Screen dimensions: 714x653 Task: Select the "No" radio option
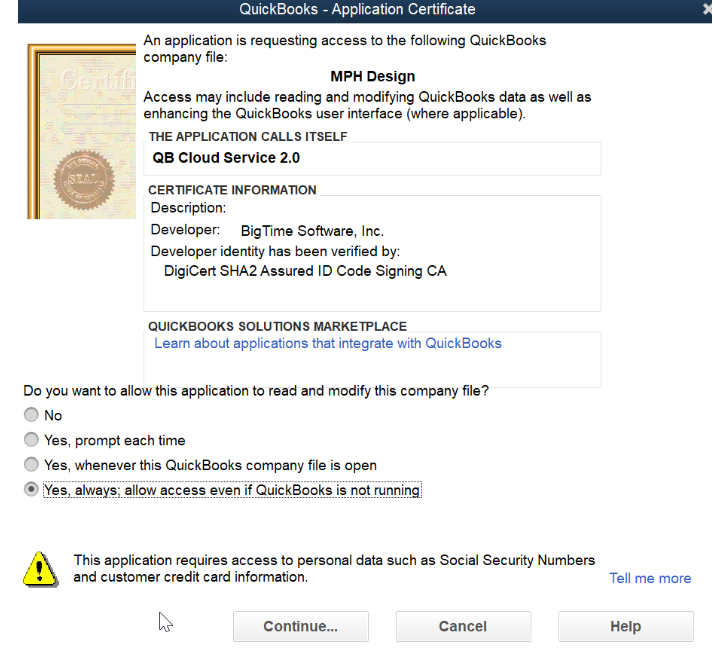click(x=31, y=415)
